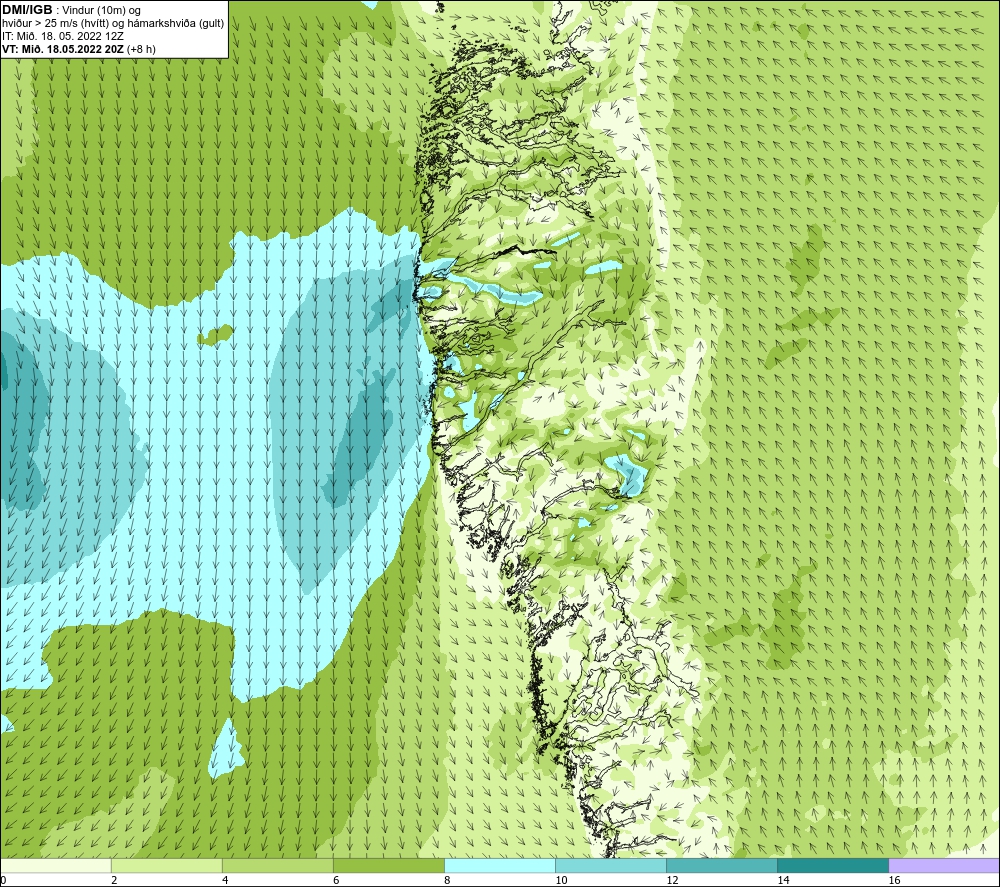Image resolution: width=1000 pixels, height=887 pixels.
Task: Click the 12–14 m/s teal legend swatch
Action: pyautogui.click(x=722, y=865)
